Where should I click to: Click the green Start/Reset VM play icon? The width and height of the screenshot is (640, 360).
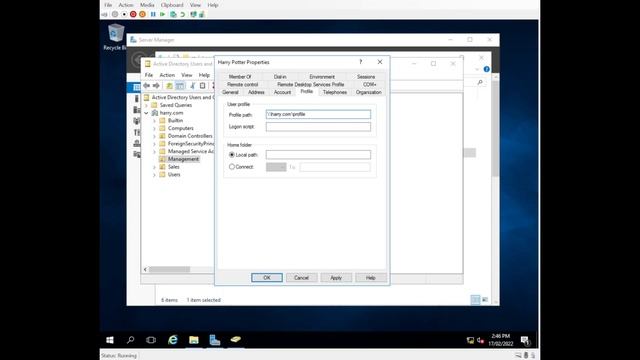click(x=162, y=14)
